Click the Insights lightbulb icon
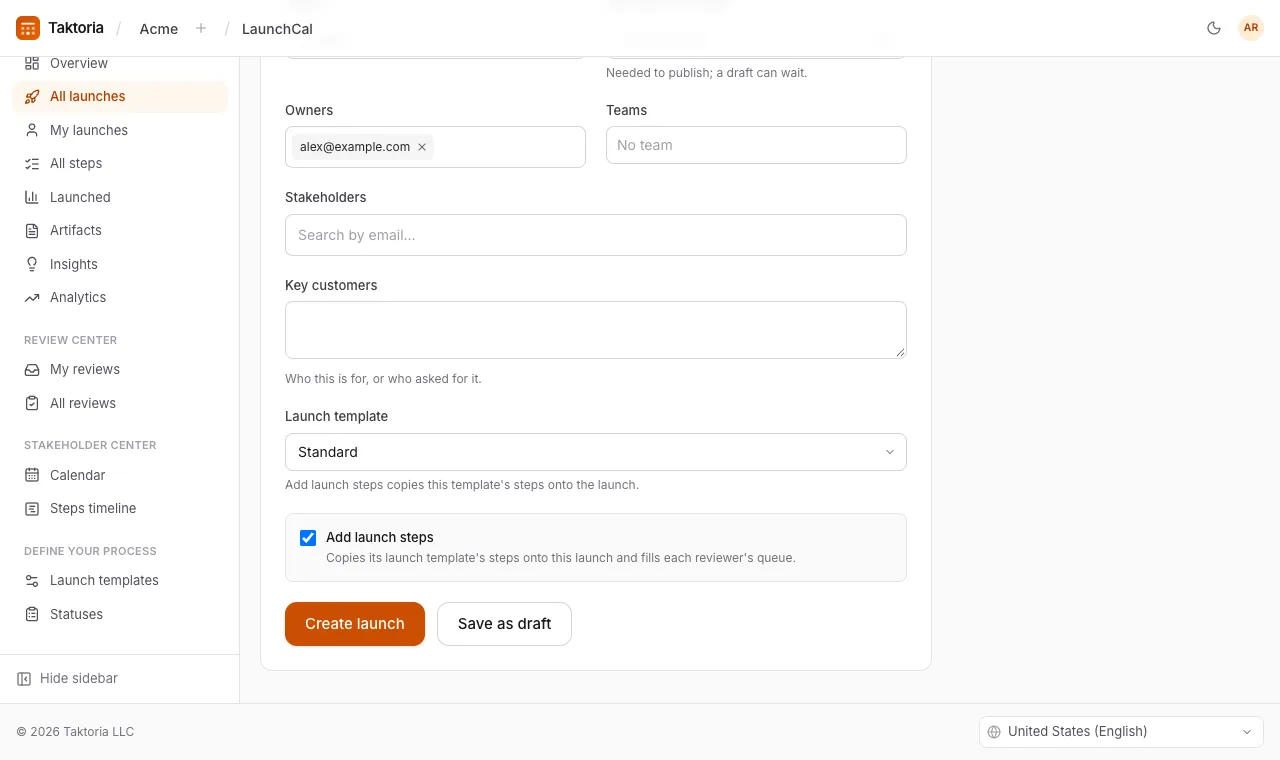Image resolution: width=1280 pixels, height=760 pixels. (32, 264)
